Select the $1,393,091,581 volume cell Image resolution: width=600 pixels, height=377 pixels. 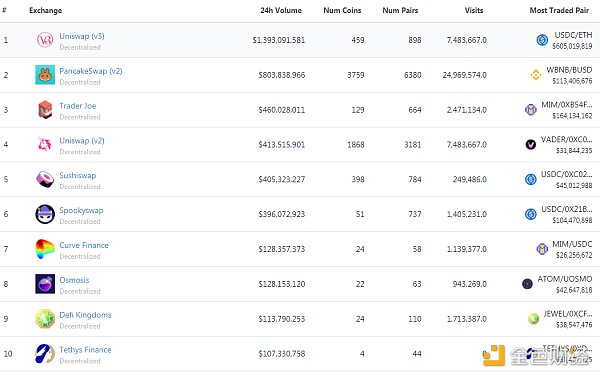[x=279, y=40]
